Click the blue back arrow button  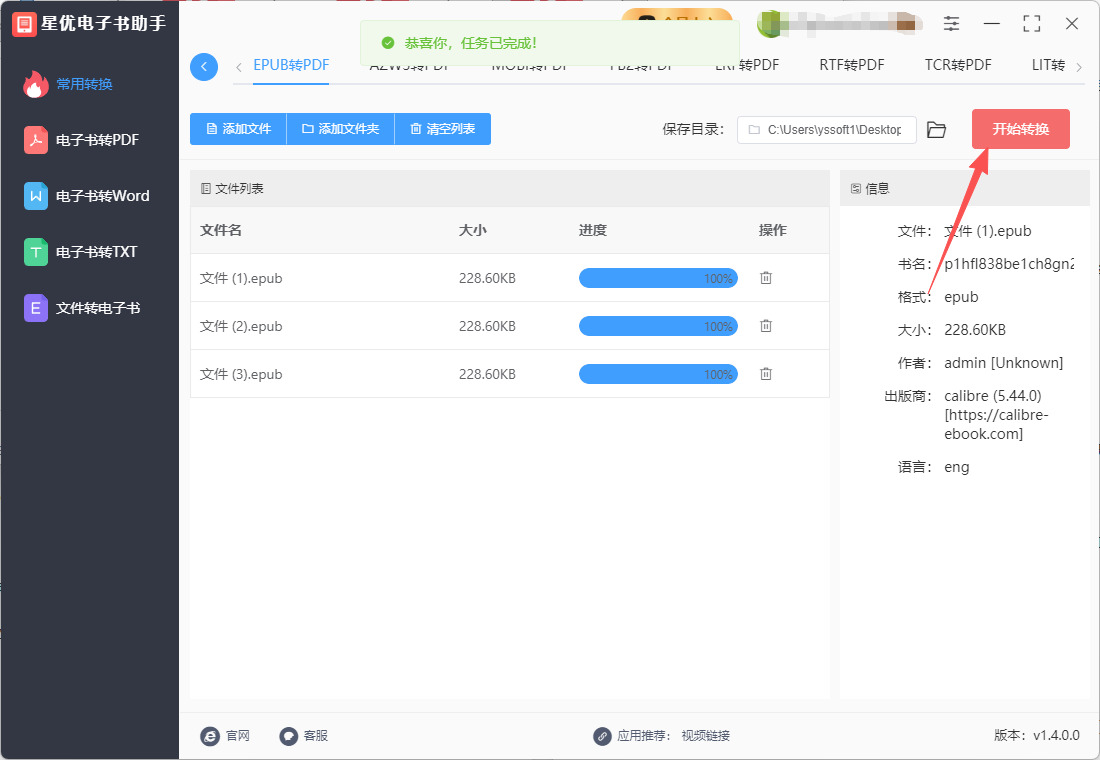pyautogui.click(x=204, y=67)
